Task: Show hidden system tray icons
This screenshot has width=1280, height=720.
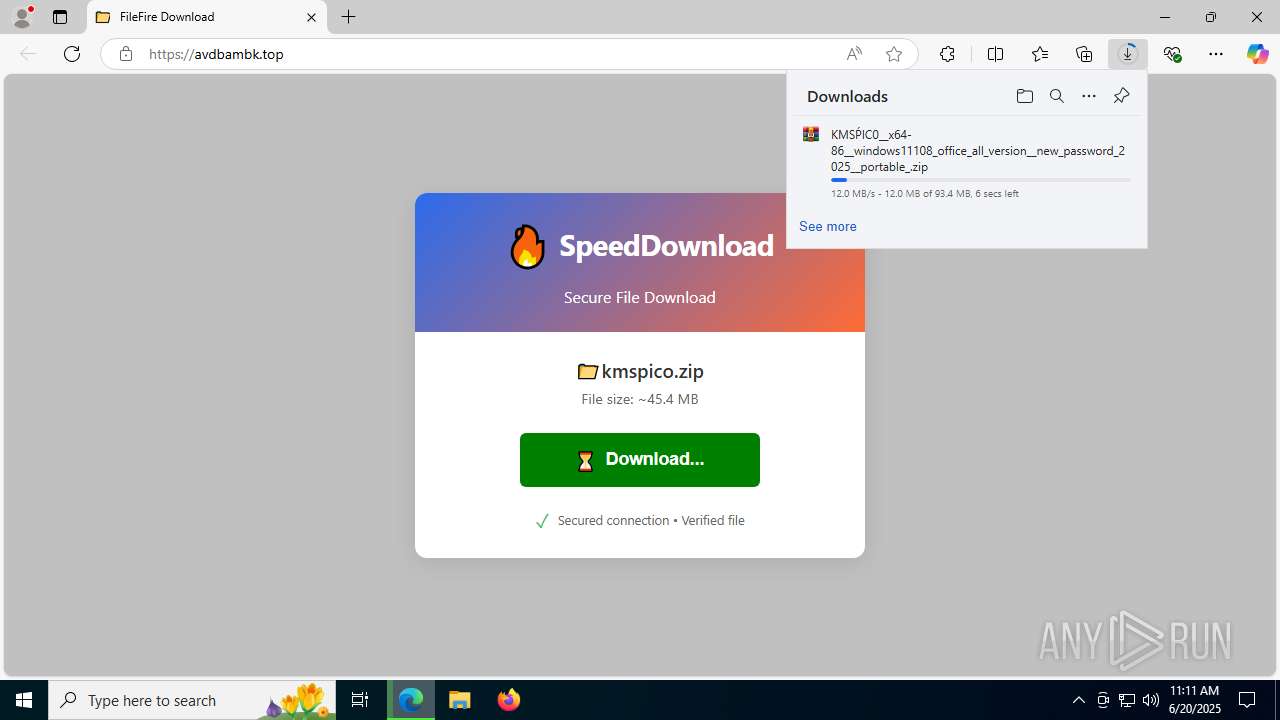Action: (1078, 700)
